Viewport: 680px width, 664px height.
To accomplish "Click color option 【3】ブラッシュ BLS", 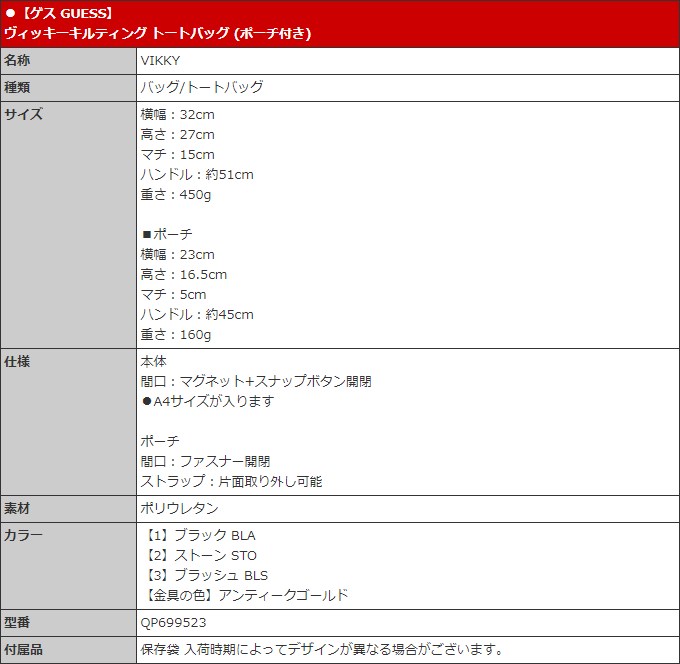I will pos(206,575).
